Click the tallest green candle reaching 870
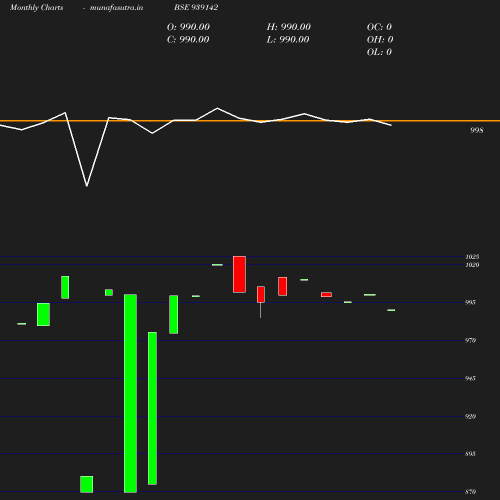Screen dimensions: 500x500 click(130, 393)
